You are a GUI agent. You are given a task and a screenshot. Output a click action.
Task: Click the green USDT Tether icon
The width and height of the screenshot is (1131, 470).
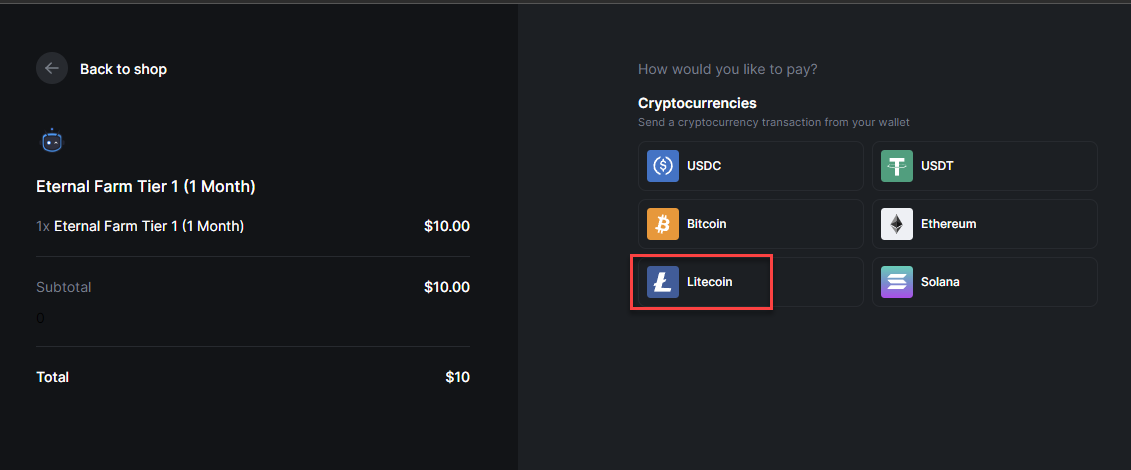pyautogui.click(x=897, y=166)
